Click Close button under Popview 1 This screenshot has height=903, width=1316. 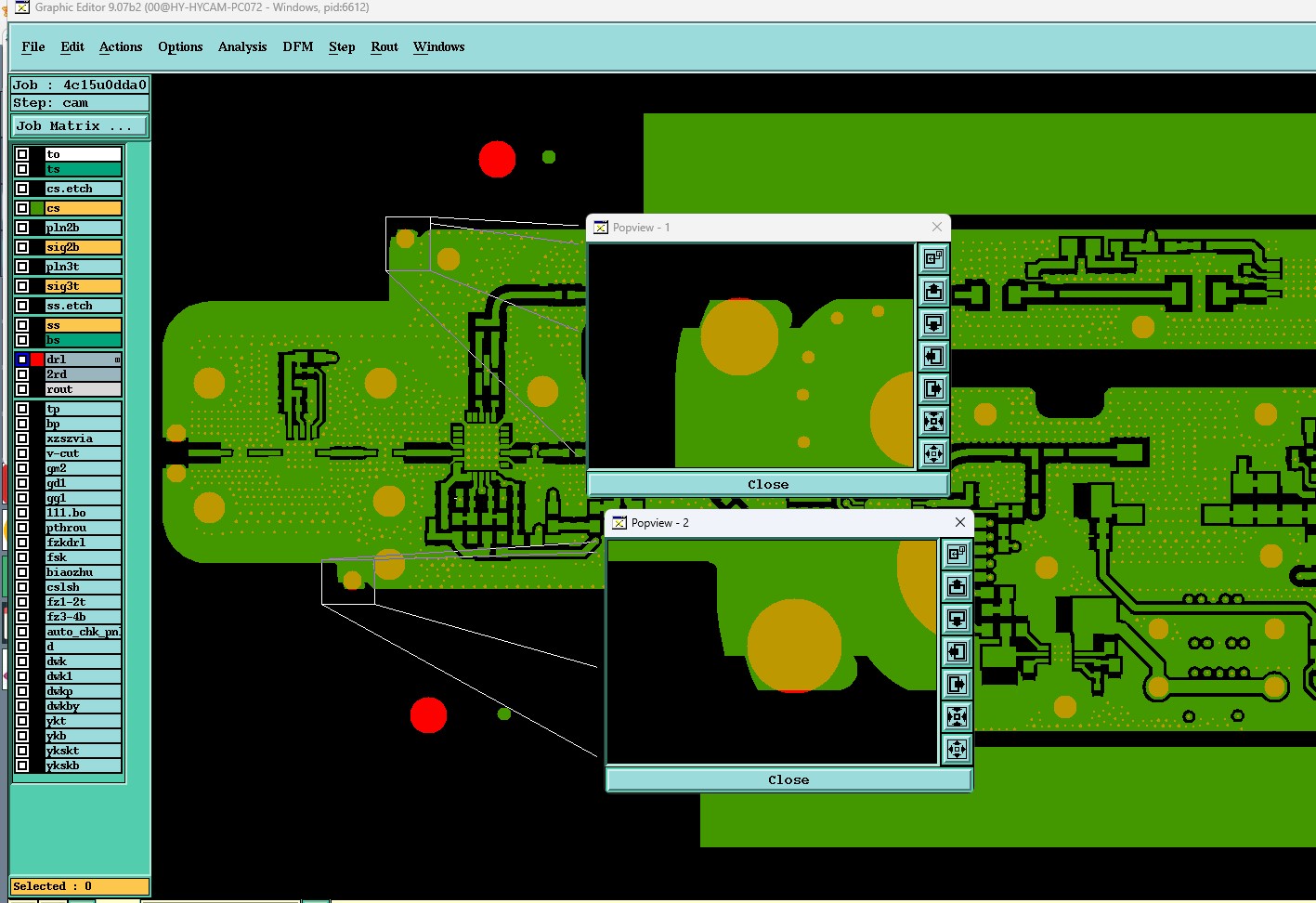point(768,484)
